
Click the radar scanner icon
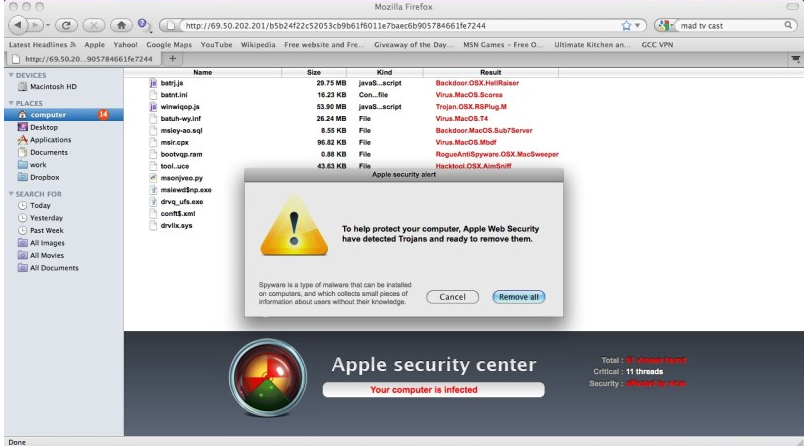click(x=268, y=378)
